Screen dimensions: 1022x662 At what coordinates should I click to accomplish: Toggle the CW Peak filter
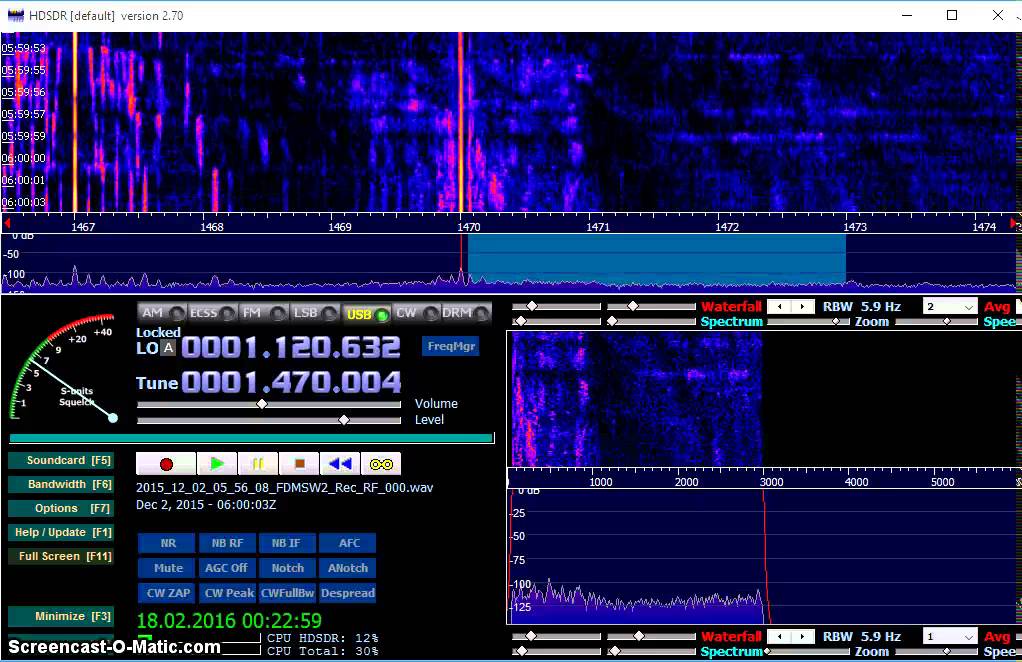click(x=227, y=593)
